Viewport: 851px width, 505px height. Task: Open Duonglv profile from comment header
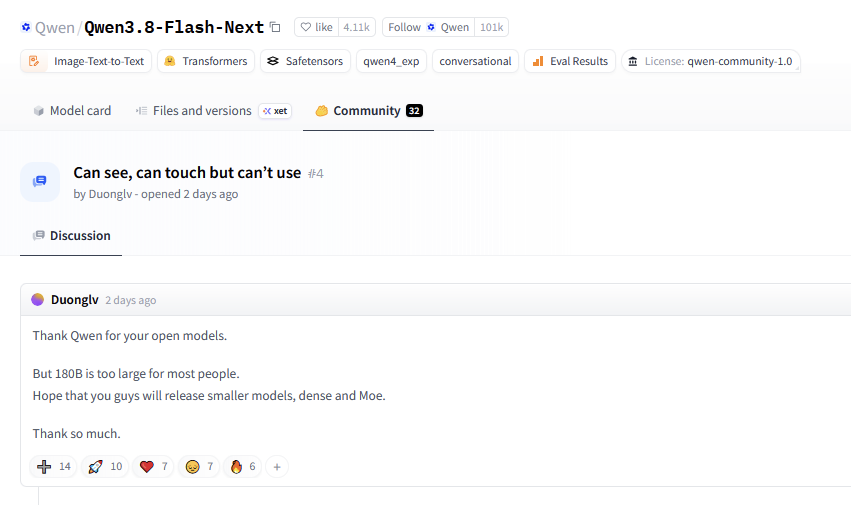75,300
